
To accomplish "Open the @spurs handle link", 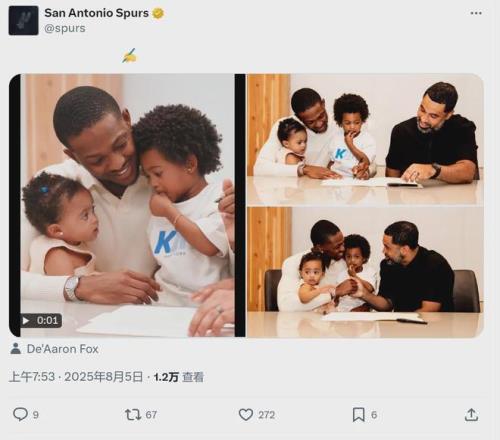I will coord(65,29).
